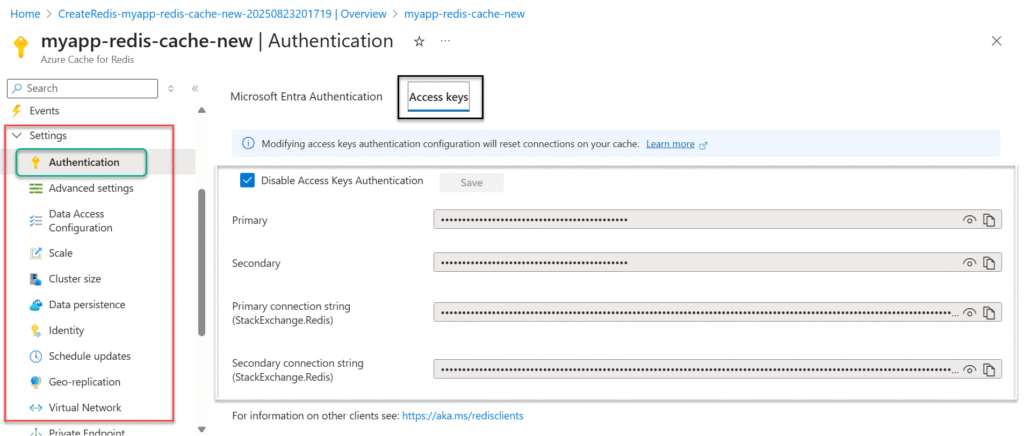Screen dimensions: 1024x436
Task: Open the ellipsis more options menu
Action: (445, 41)
